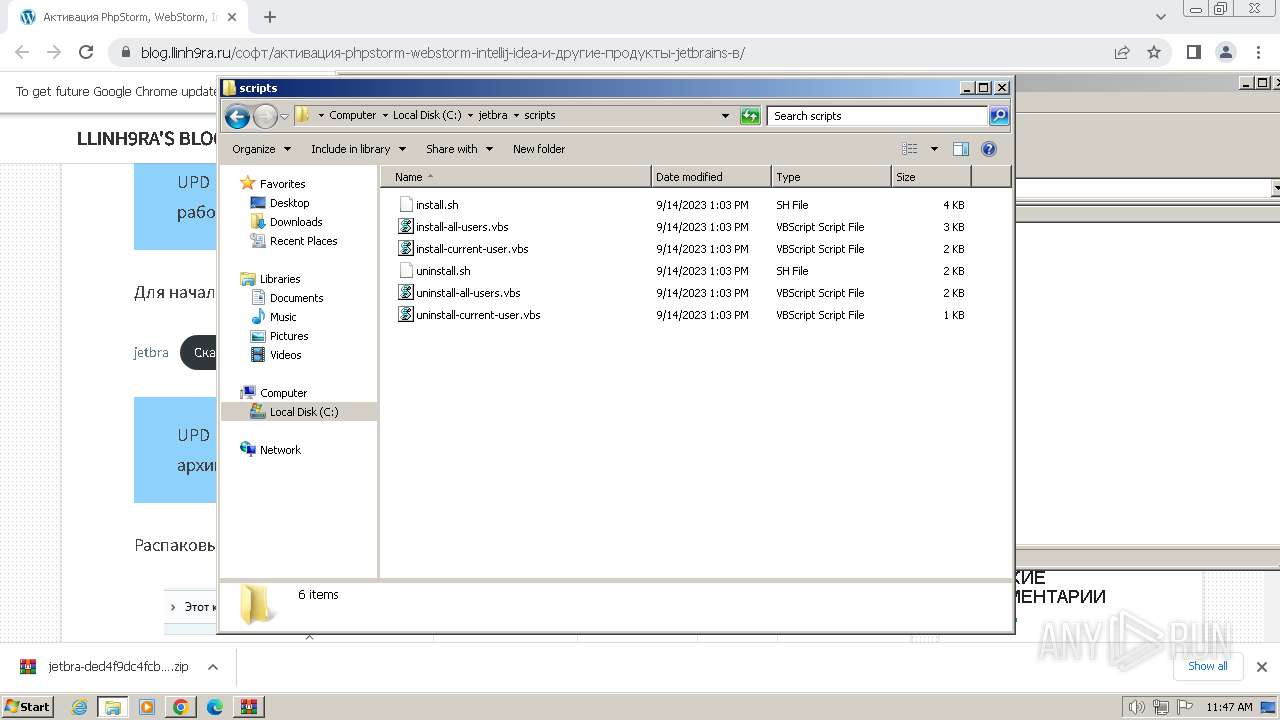Click the change view icon

(909, 149)
